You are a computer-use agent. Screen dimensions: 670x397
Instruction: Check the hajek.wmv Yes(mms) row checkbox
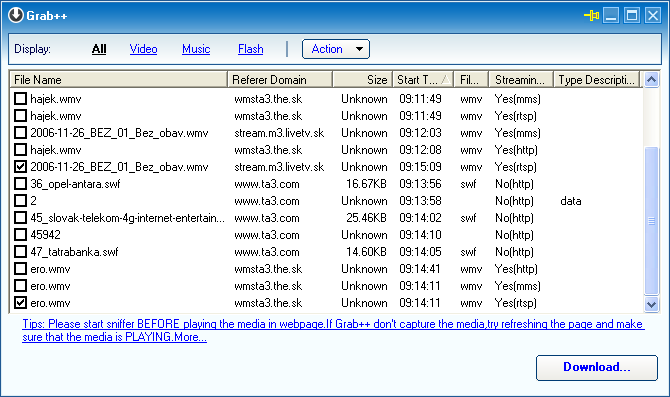tap(20, 99)
